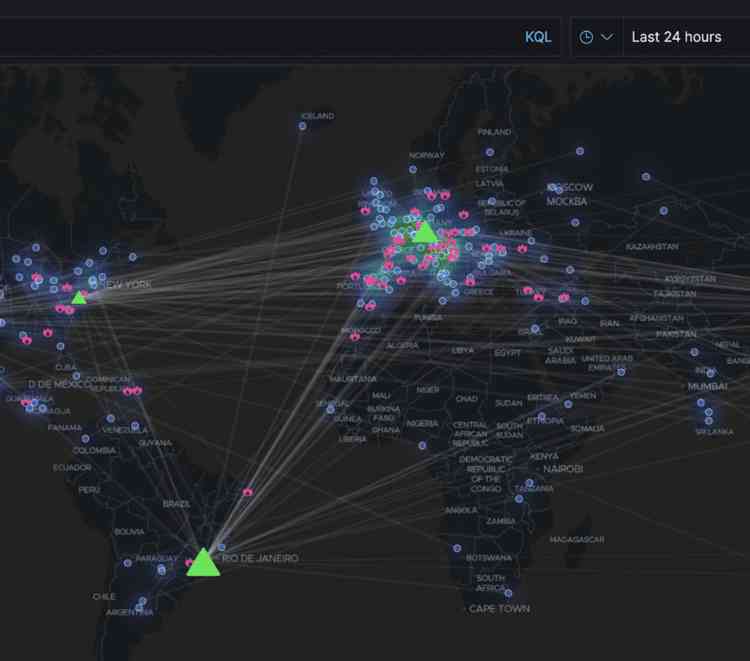Image resolution: width=750 pixels, height=661 pixels.
Task: Click the blue marker under Iceland label
Action: click(302, 126)
